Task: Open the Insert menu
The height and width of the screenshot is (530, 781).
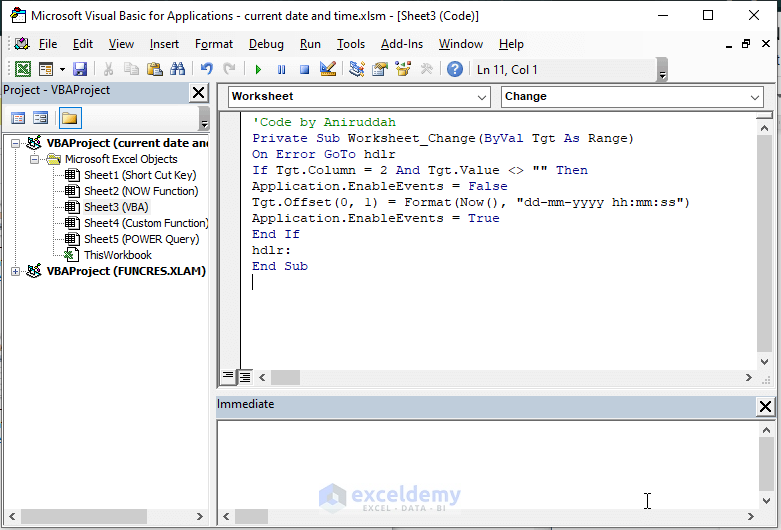Action: (164, 44)
